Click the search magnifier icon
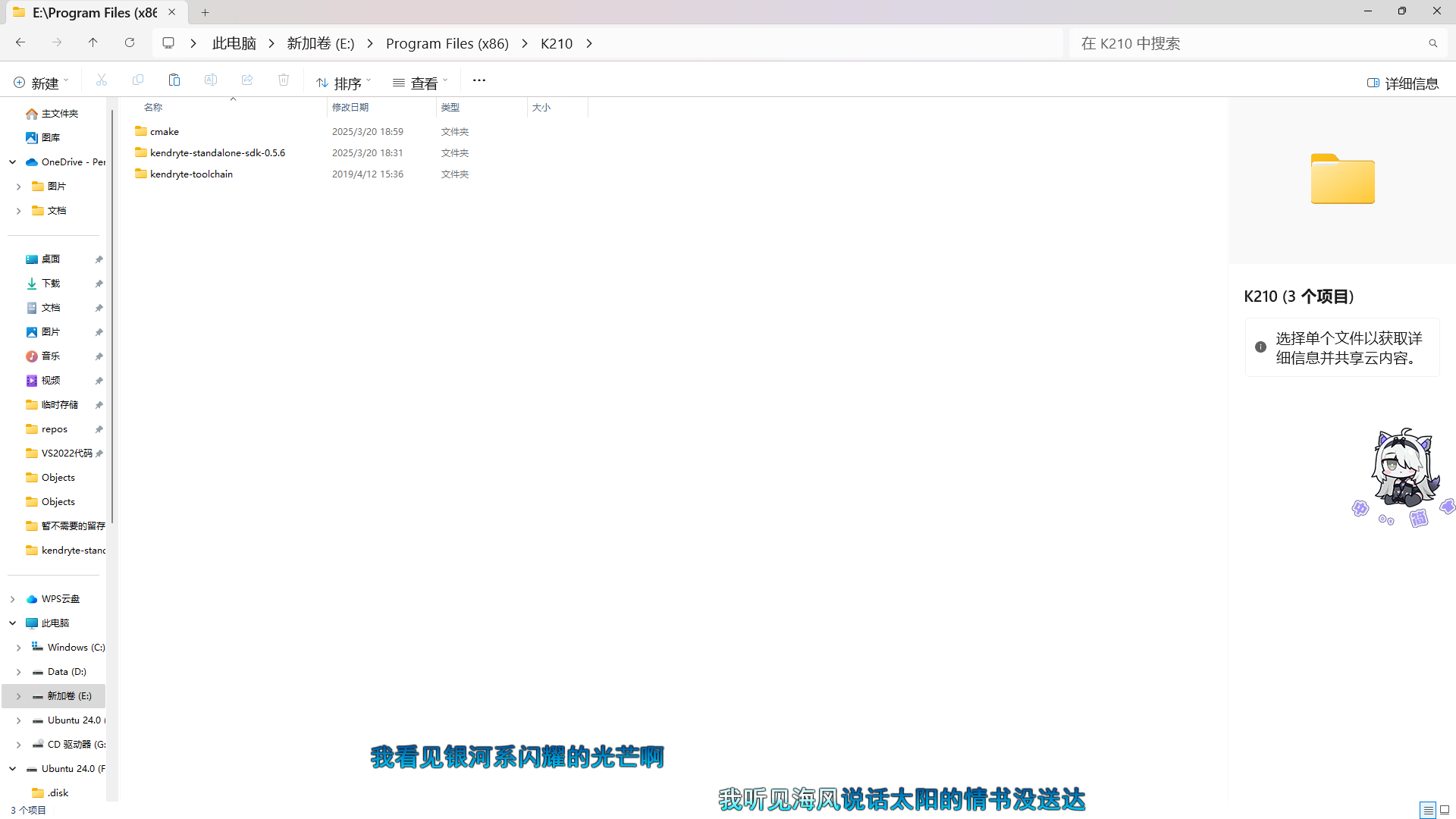The width and height of the screenshot is (1456, 819). 1432,43
